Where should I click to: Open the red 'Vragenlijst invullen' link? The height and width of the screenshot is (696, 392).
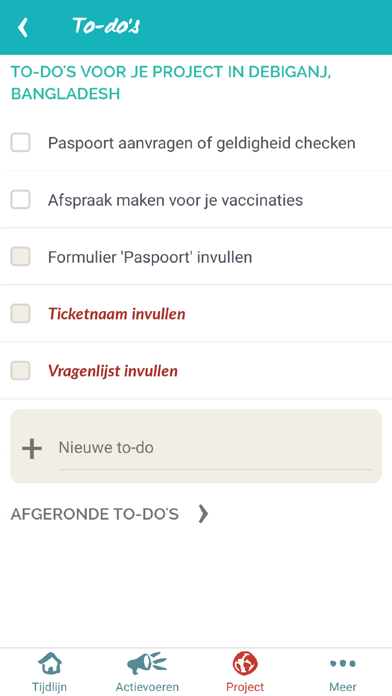click(x=113, y=371)
